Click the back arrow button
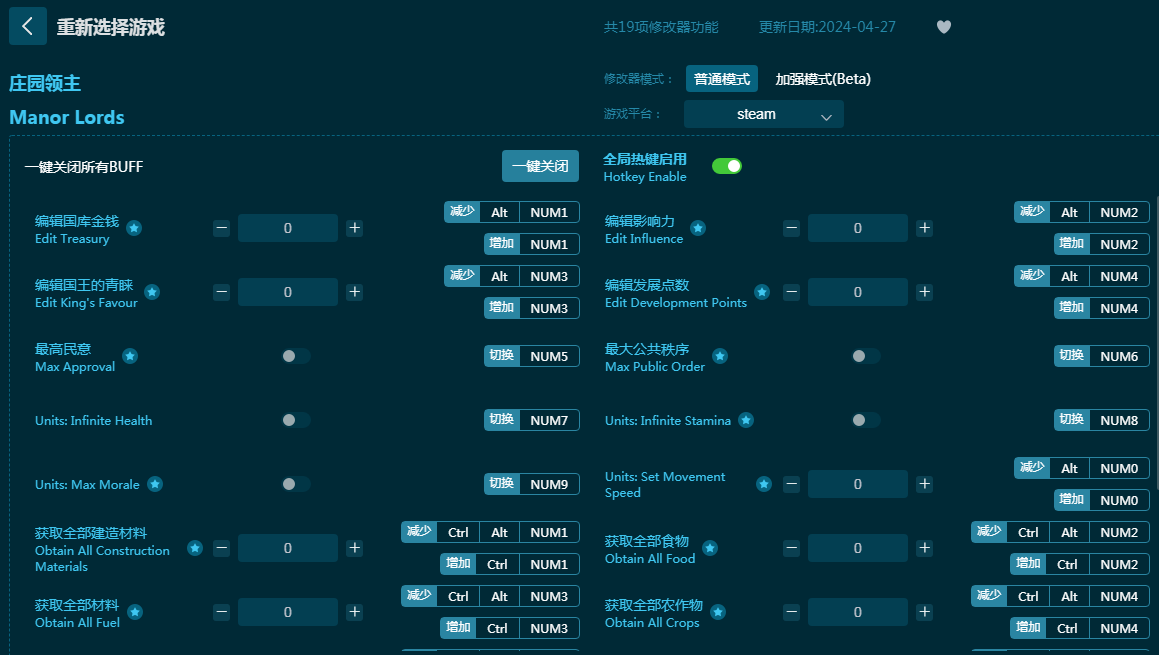Viewport: 1159px width, 655px height. pos(28,27)
